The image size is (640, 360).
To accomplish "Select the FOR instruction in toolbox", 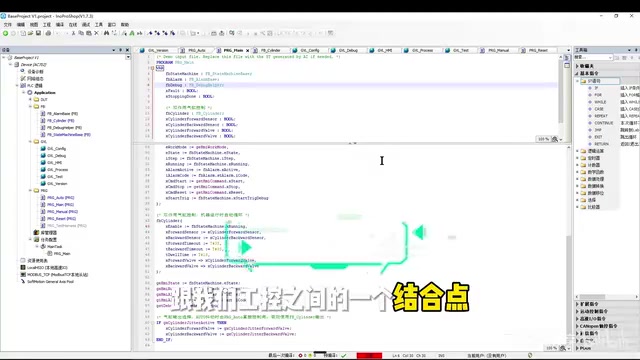I will 598,95.
